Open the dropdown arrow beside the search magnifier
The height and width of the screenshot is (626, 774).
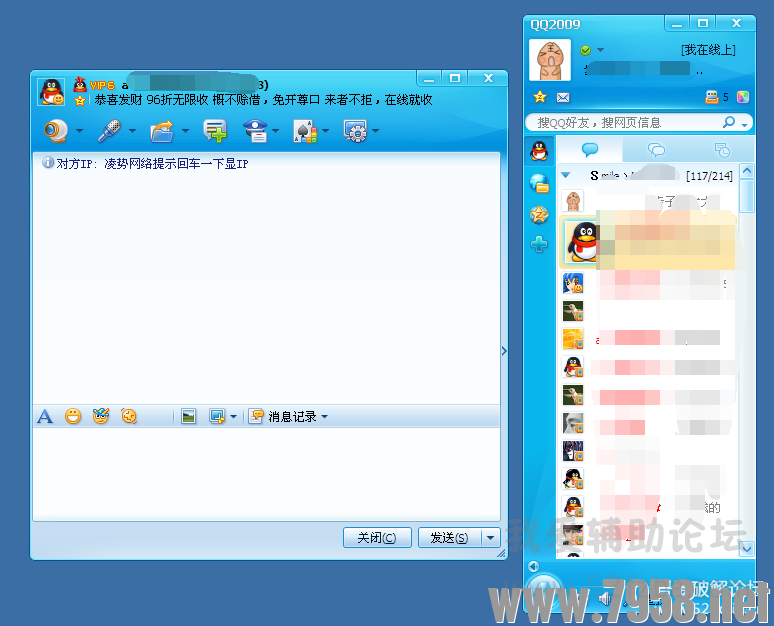[x=744, y=124]
